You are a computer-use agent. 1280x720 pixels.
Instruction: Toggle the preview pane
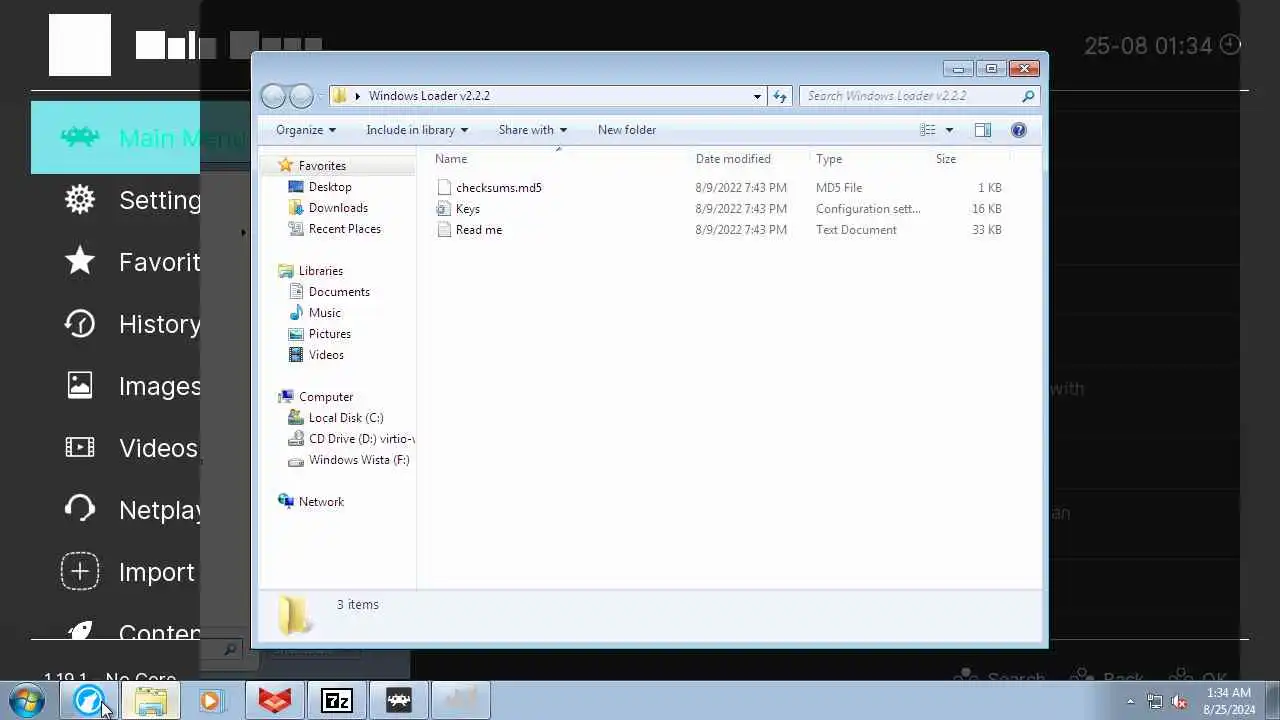click(x=983, y=130)
